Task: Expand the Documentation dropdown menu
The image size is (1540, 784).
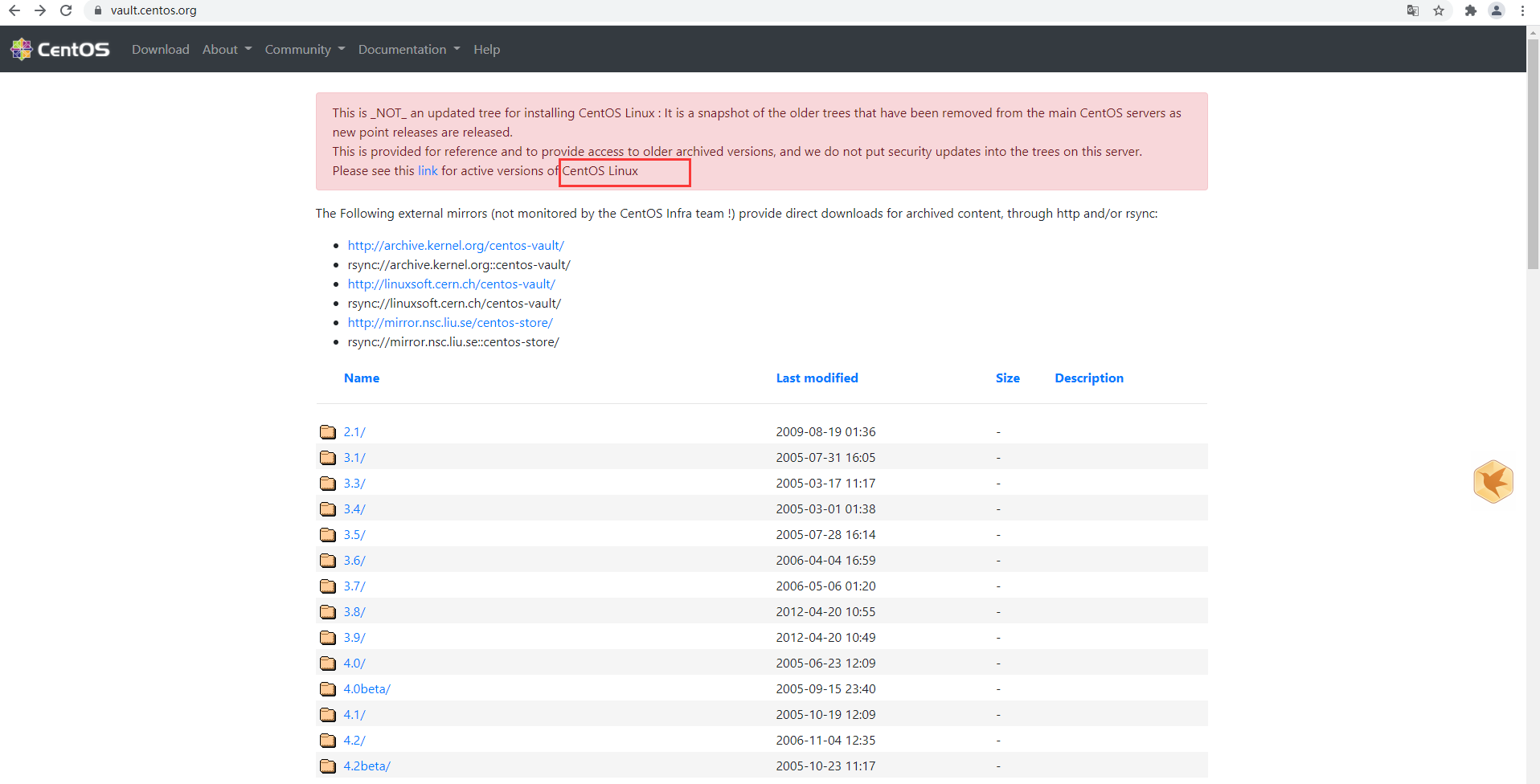Action: (x=410, y=49)
